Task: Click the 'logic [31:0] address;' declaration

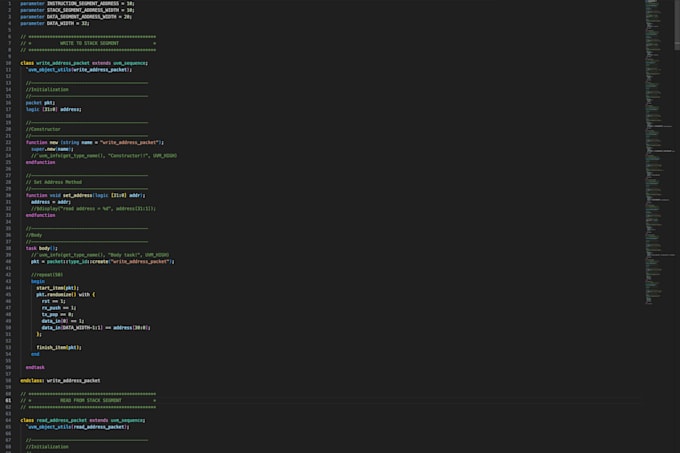Action: tap(53, 109)
